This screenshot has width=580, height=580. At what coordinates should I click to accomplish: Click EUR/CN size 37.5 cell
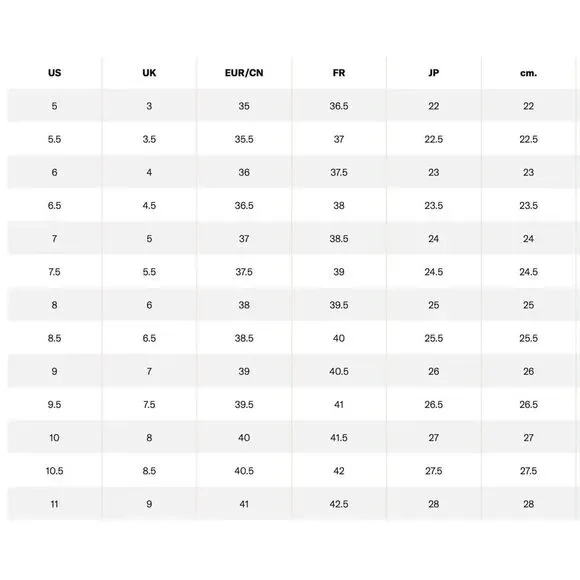click(244, 272)
